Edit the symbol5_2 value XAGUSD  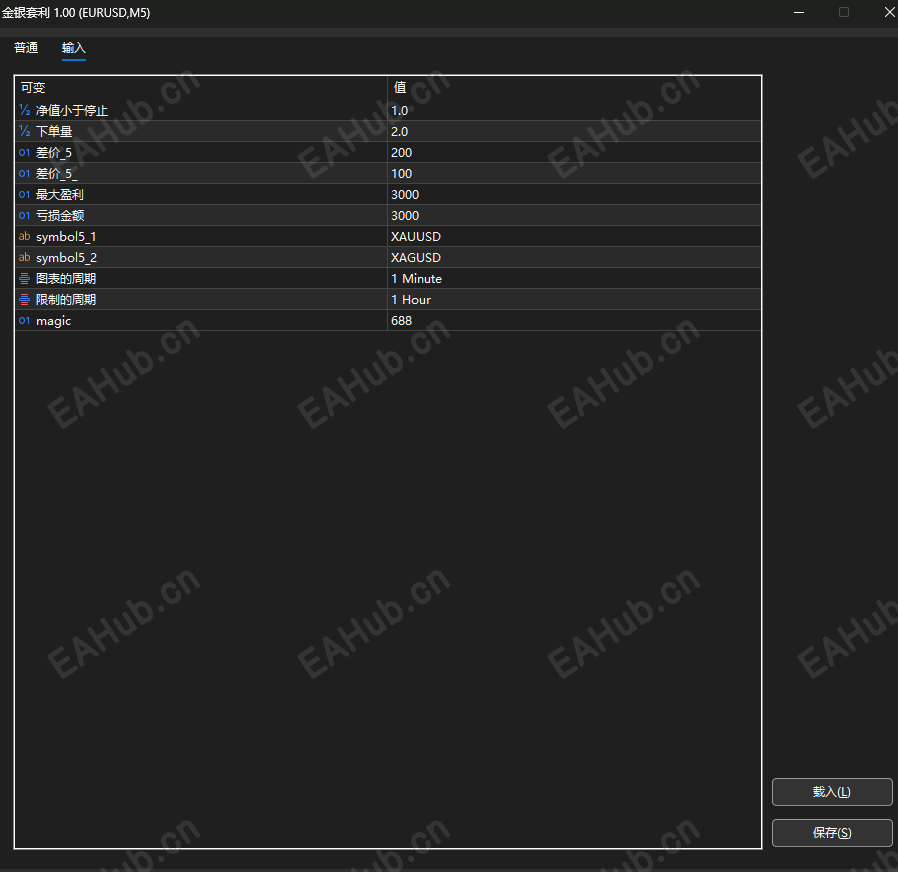(574, 258)
